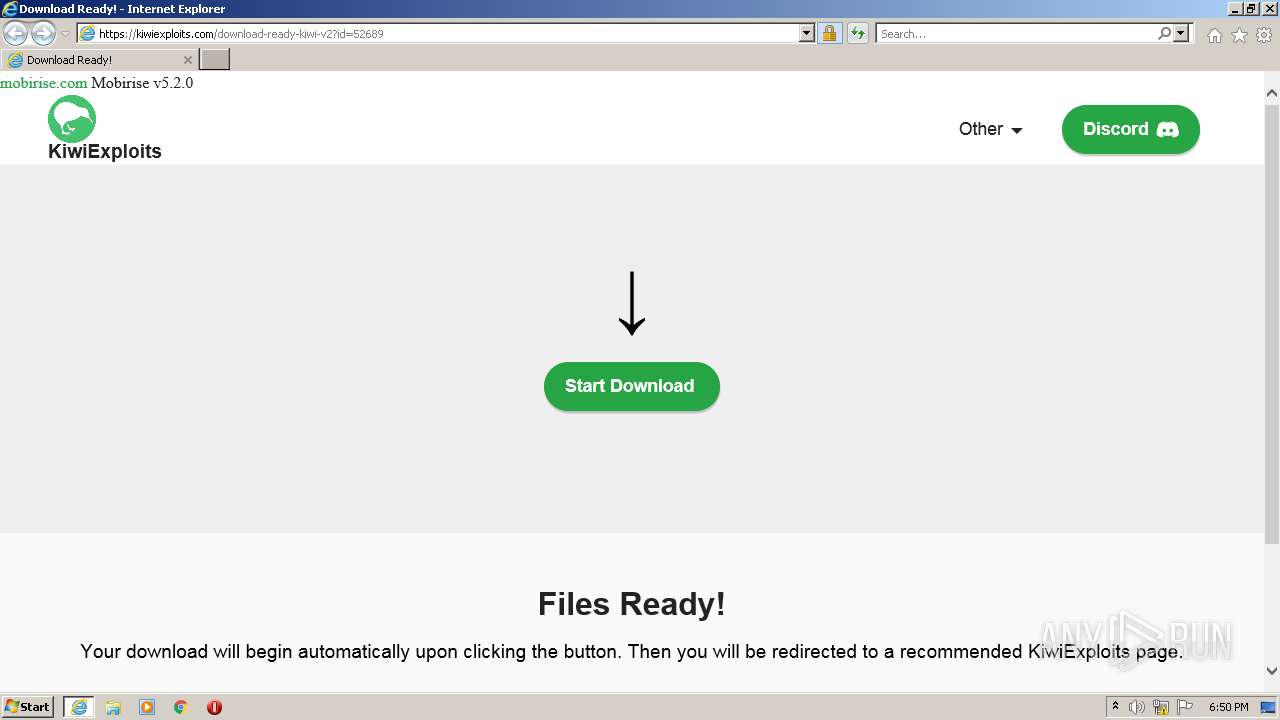This screenshot has height=720, width=1280.
Task: Open the Discord button
Action: [x=1130, y=129]
